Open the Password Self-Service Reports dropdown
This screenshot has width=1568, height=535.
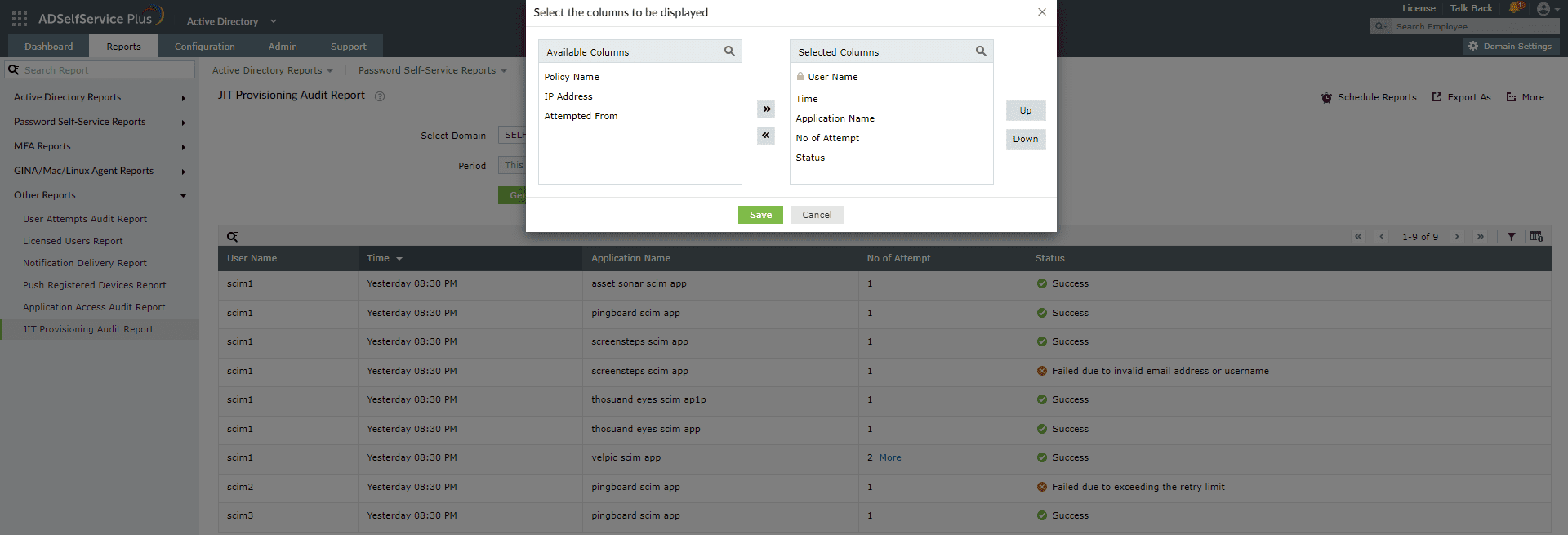(x=432, y=70)
